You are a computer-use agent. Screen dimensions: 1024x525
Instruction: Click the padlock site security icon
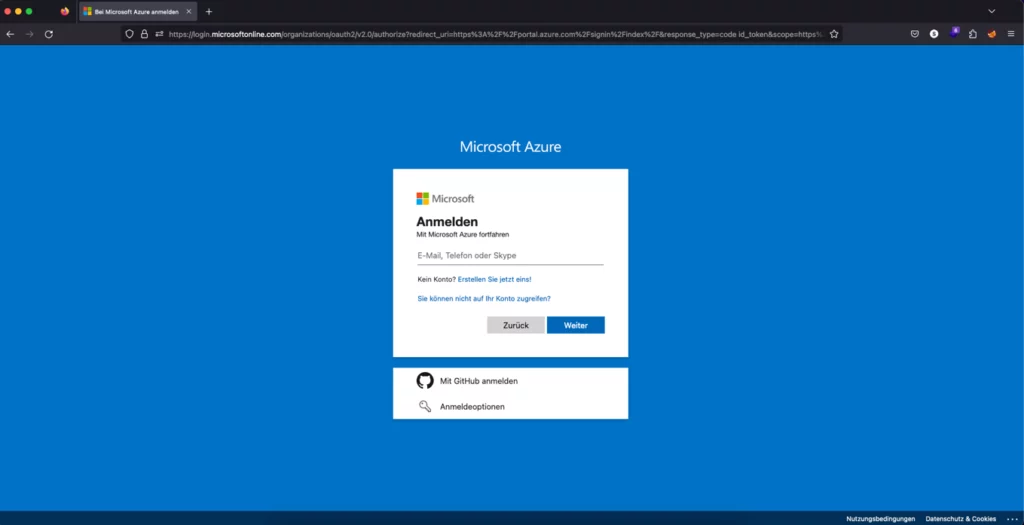(x=144, y=34)
